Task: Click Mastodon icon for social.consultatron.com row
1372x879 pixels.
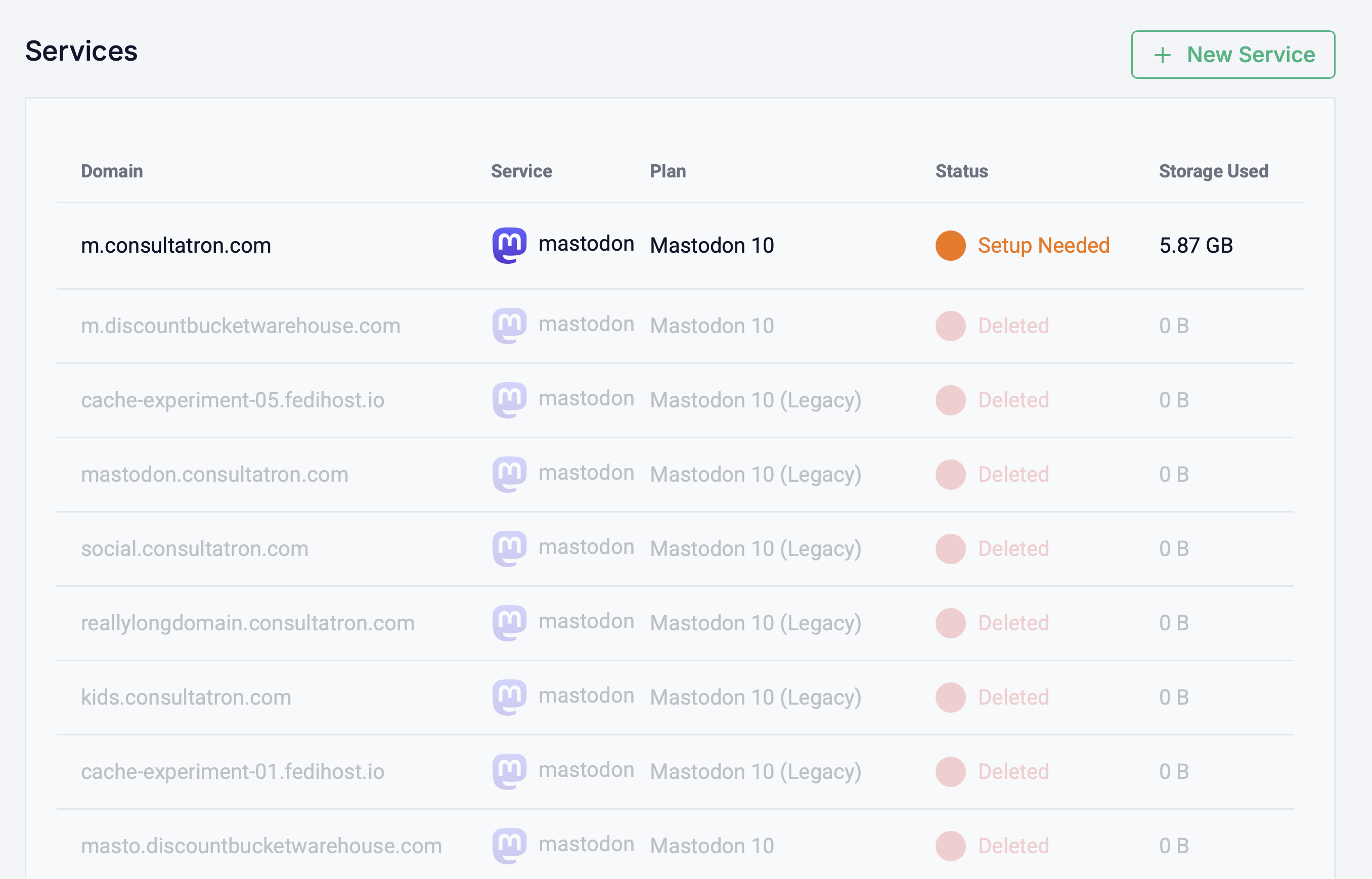Action: click(x=509, y=548)
